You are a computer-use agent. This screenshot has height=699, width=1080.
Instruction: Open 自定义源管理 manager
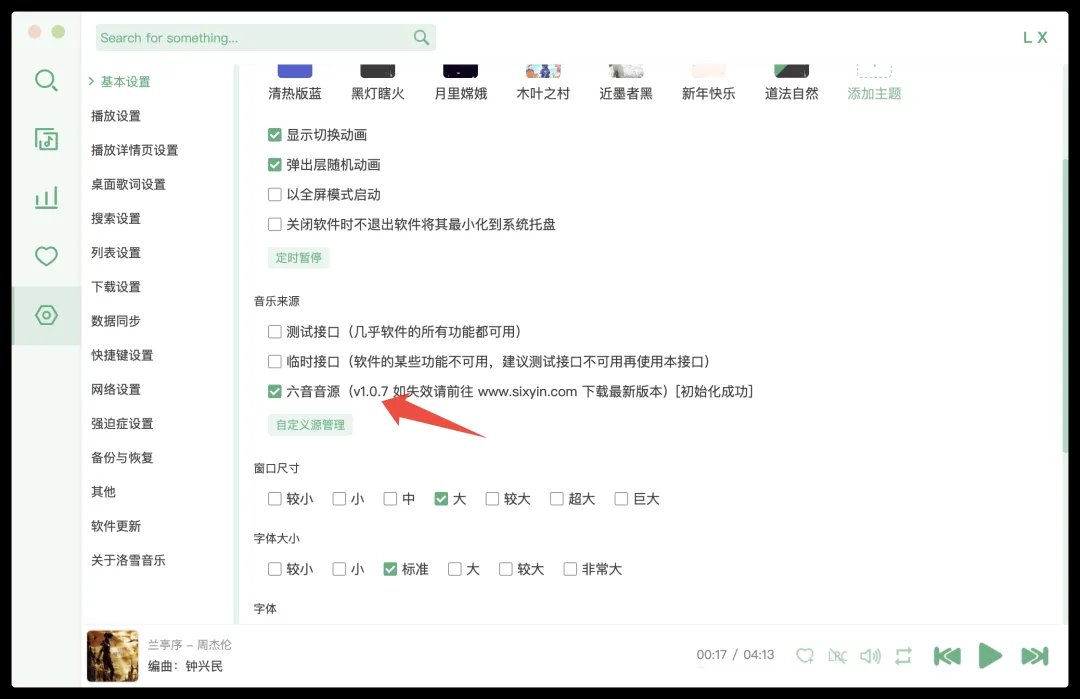(x=310, y=424)
